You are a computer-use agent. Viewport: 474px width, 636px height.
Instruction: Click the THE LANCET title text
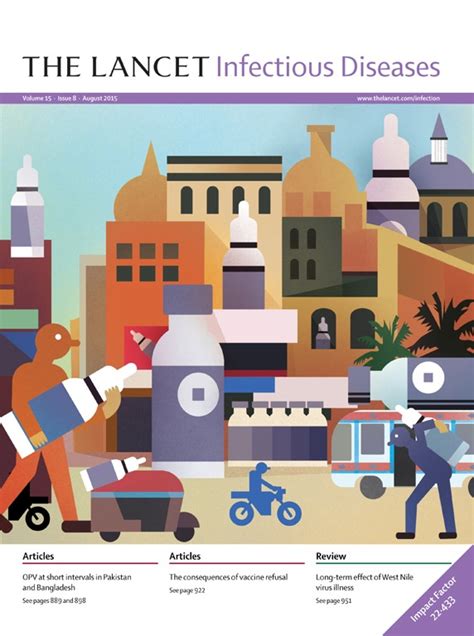(116, 67)
